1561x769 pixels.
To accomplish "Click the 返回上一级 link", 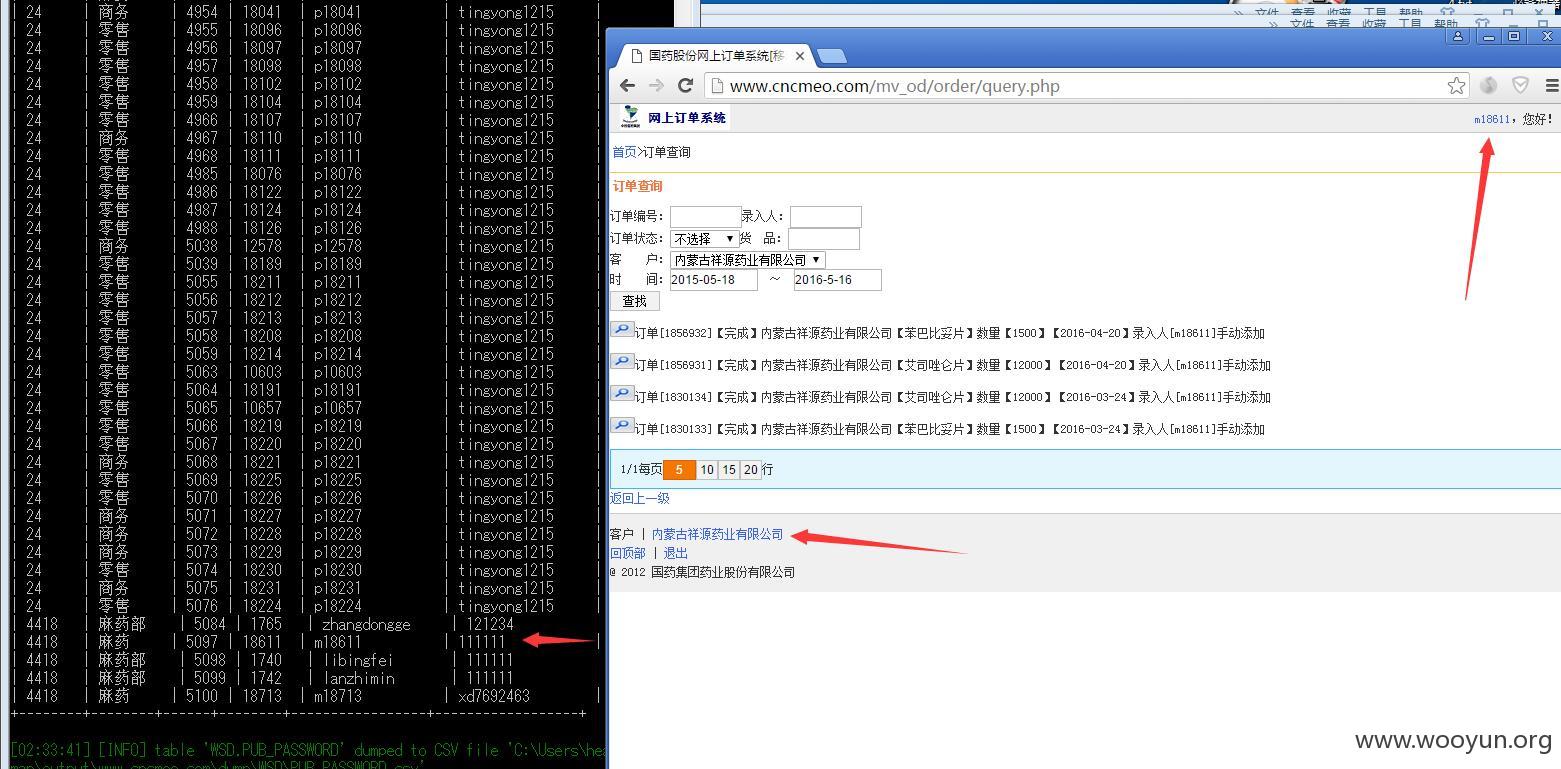I will pyautogui.click(x=640, y=498).
